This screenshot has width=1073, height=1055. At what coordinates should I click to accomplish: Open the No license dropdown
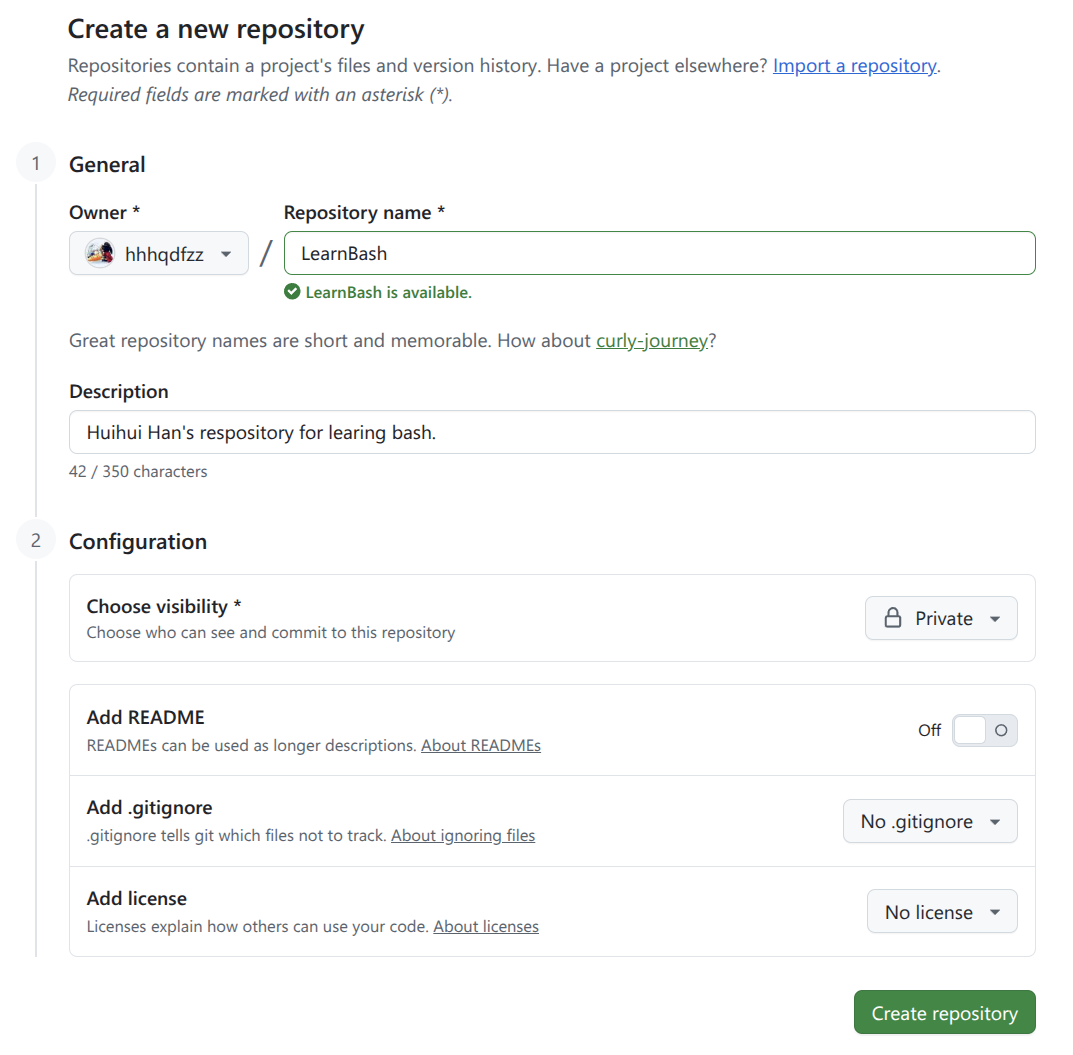point(942,911)
